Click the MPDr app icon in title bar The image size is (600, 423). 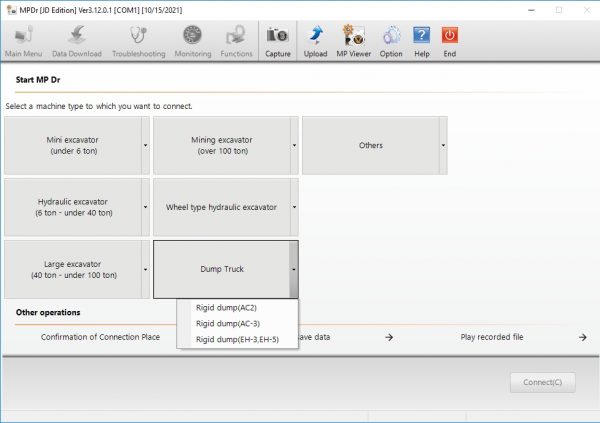coord(11,10)
